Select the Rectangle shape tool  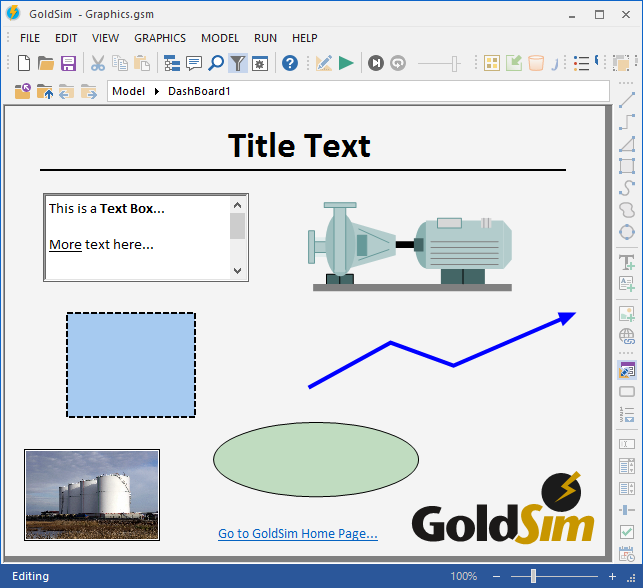(x=627, y=166)
